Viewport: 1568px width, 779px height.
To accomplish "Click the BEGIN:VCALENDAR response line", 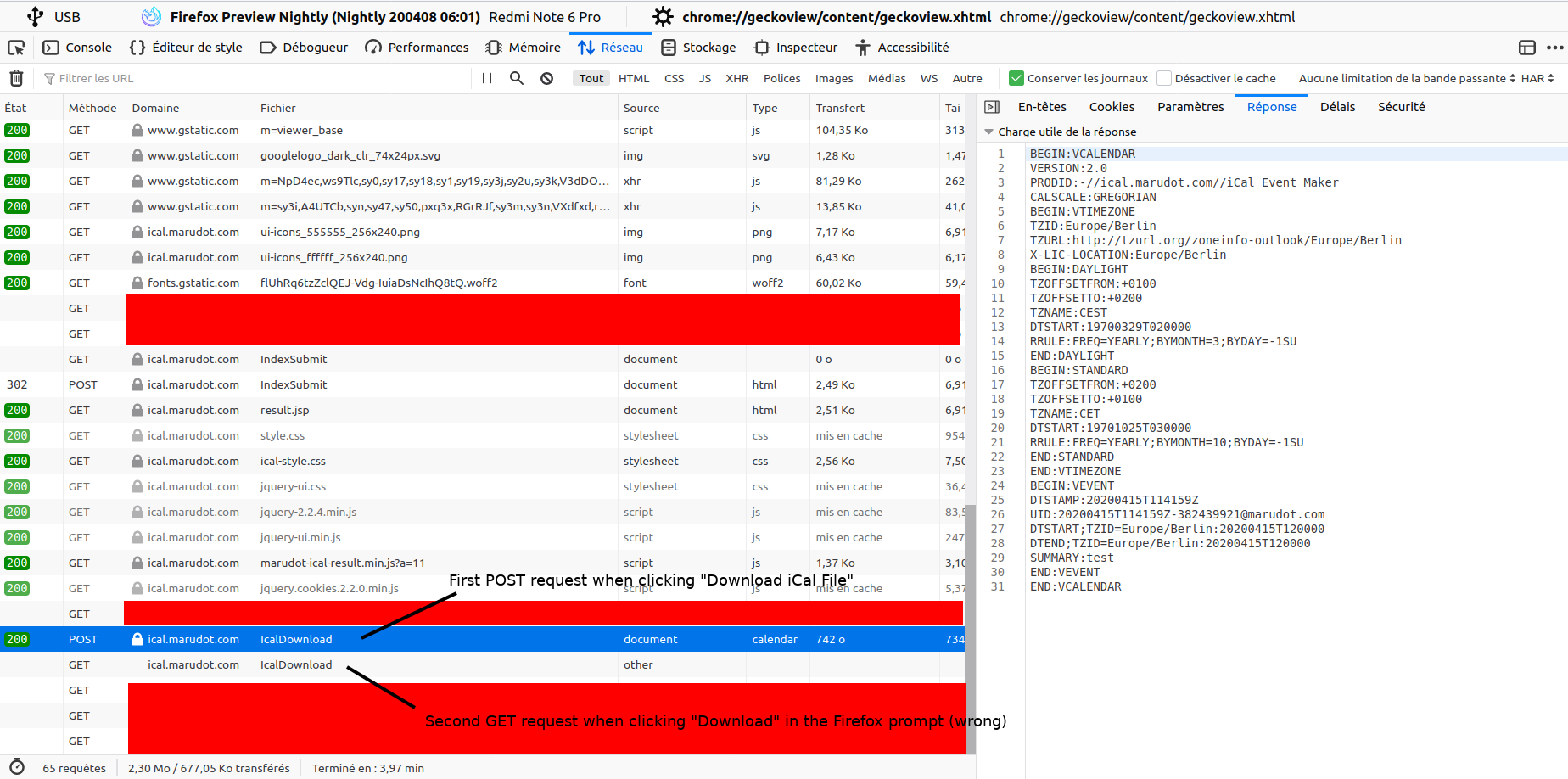I will click(1082, 154).
